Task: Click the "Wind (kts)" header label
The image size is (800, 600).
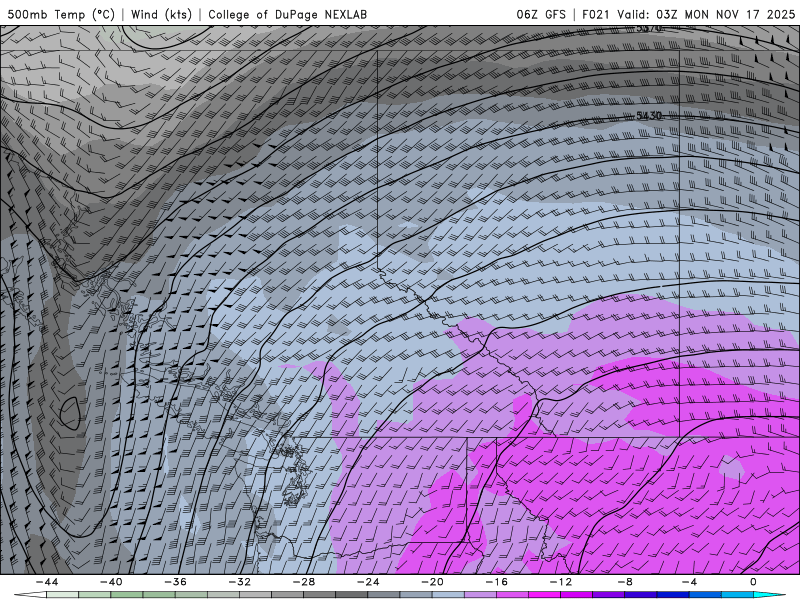Action: coord(161,14)
